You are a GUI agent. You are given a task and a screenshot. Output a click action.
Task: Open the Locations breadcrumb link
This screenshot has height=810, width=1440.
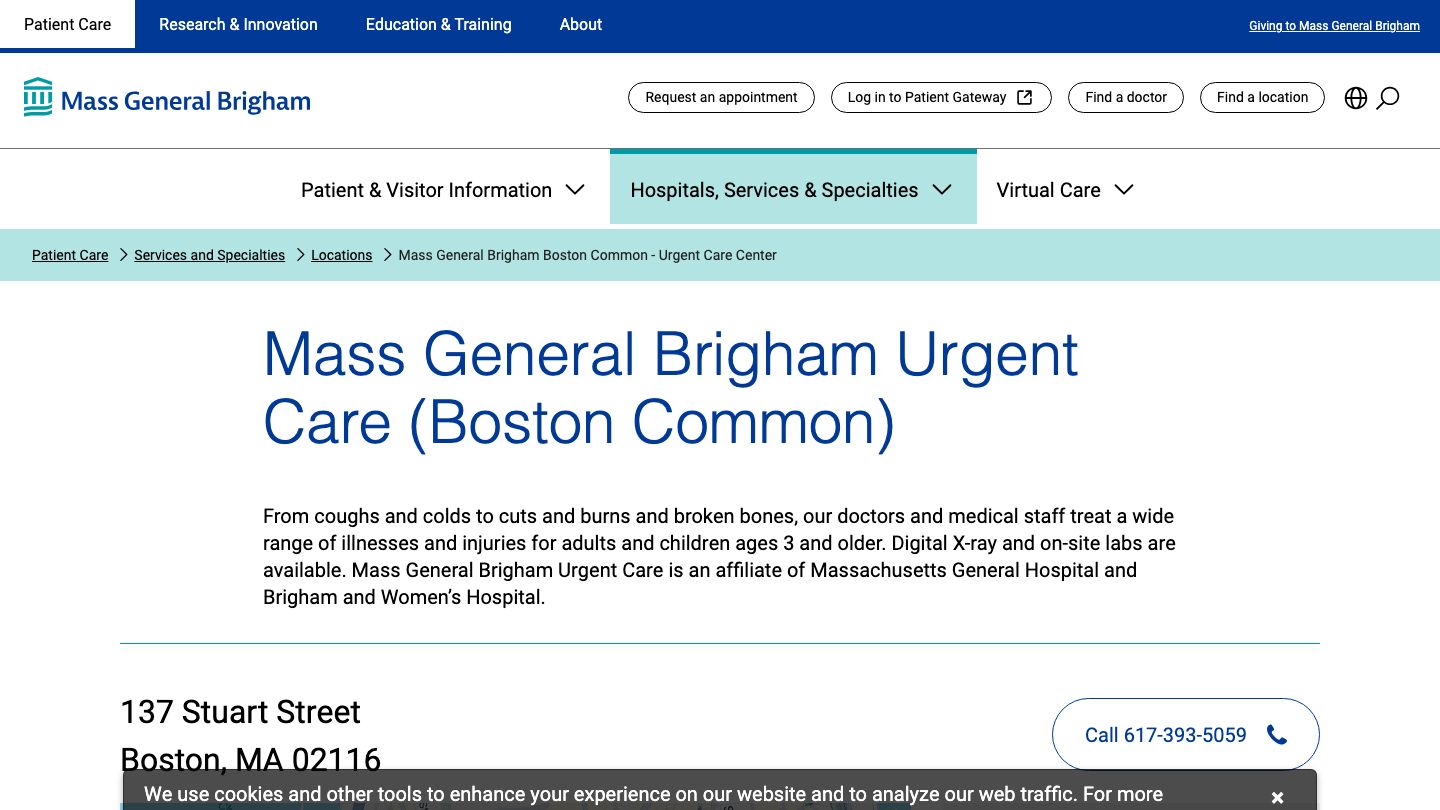[x=341, y=255]
